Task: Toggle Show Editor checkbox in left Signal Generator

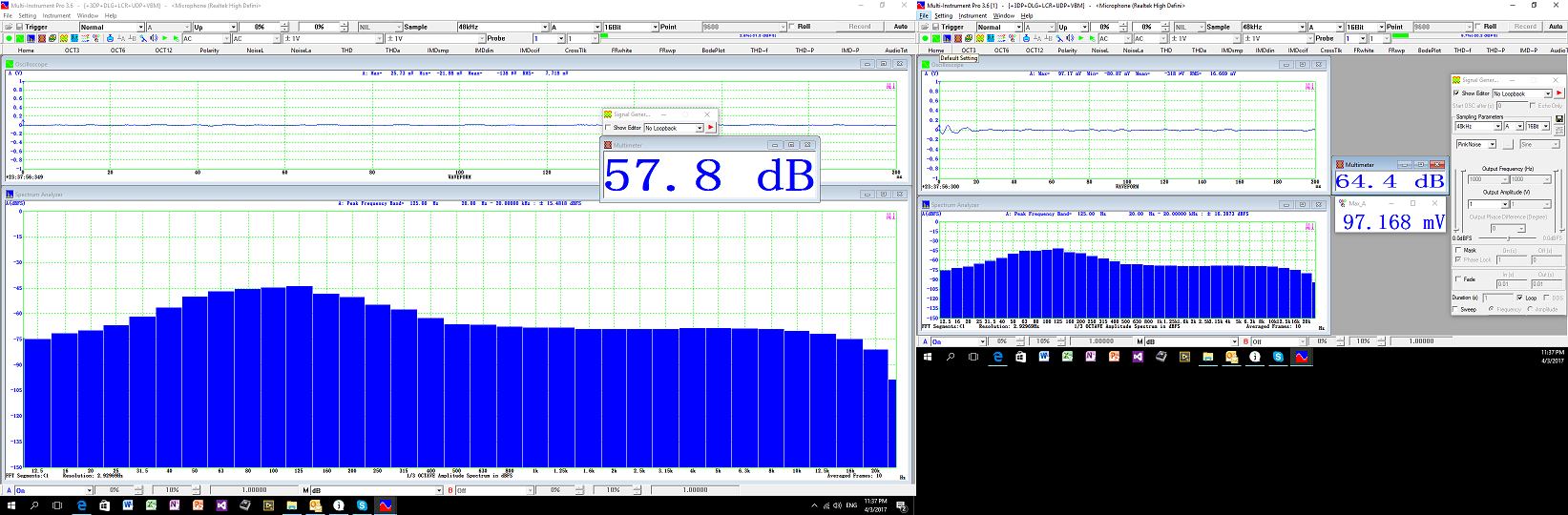Action: click(608, 128)
